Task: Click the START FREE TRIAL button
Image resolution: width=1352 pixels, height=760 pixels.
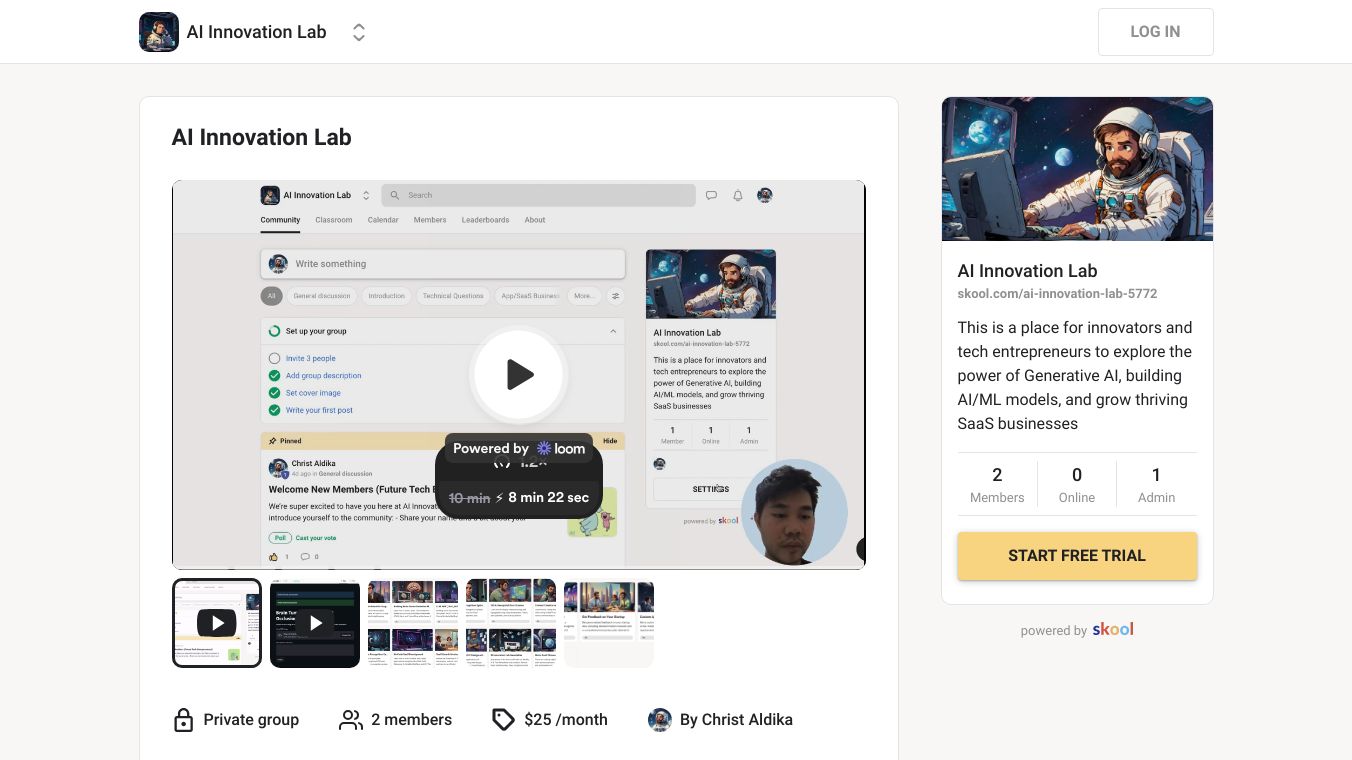Action: click(1077, 556)
